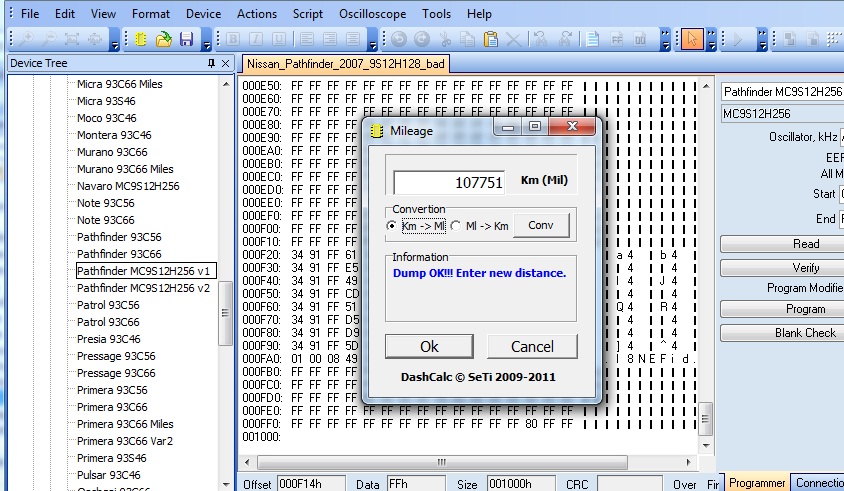Save with the floppy disk icon
844x491 pixels.
186,39
